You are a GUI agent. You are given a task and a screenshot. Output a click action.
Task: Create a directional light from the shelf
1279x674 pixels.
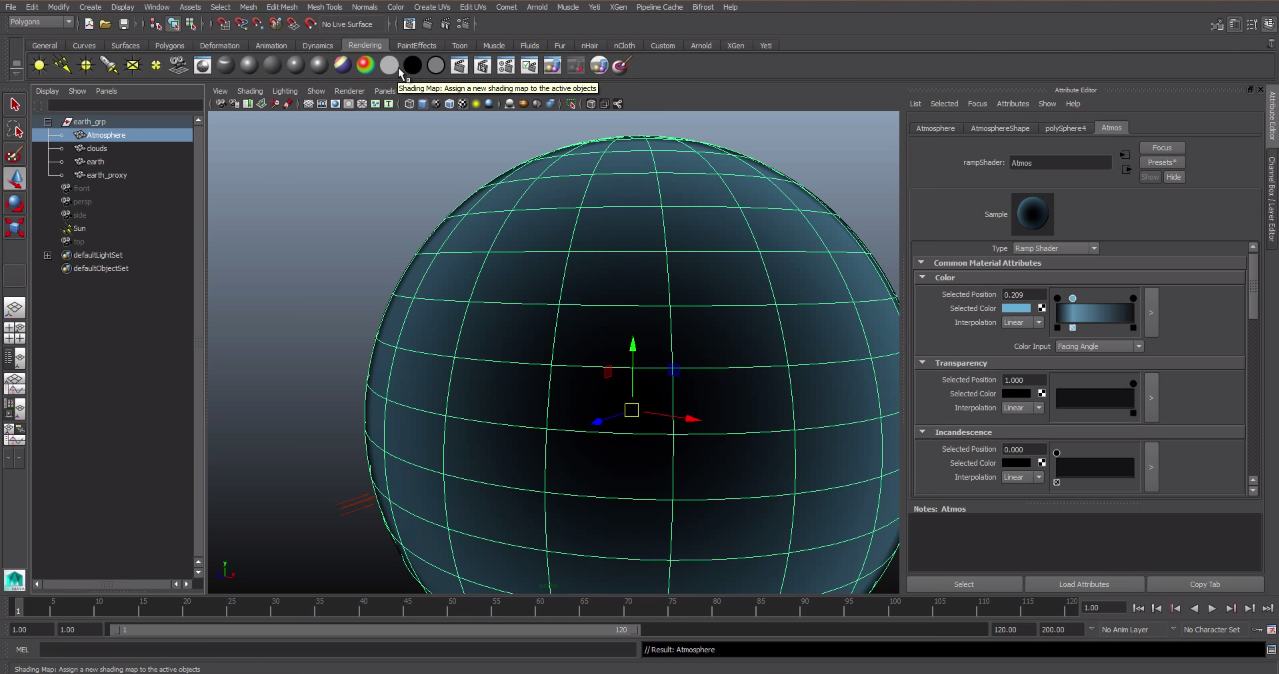tap(63, 65)
